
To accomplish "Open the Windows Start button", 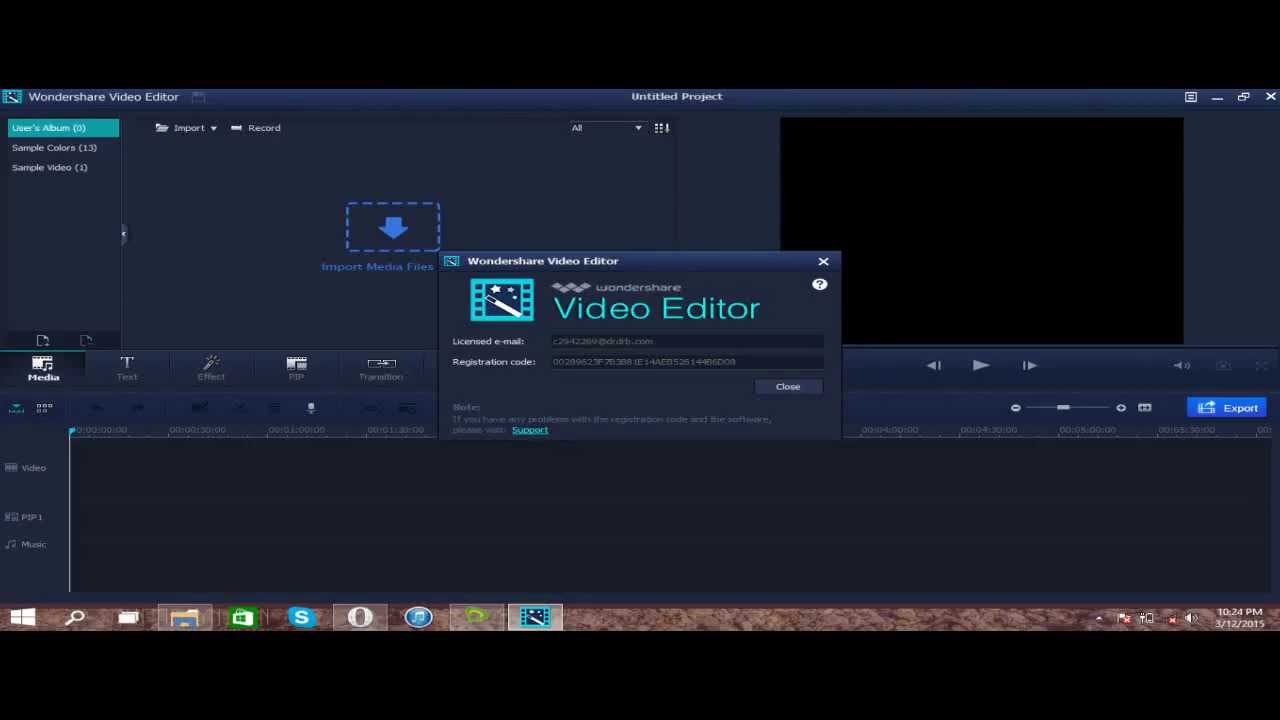I will click(x=22, y=618).
